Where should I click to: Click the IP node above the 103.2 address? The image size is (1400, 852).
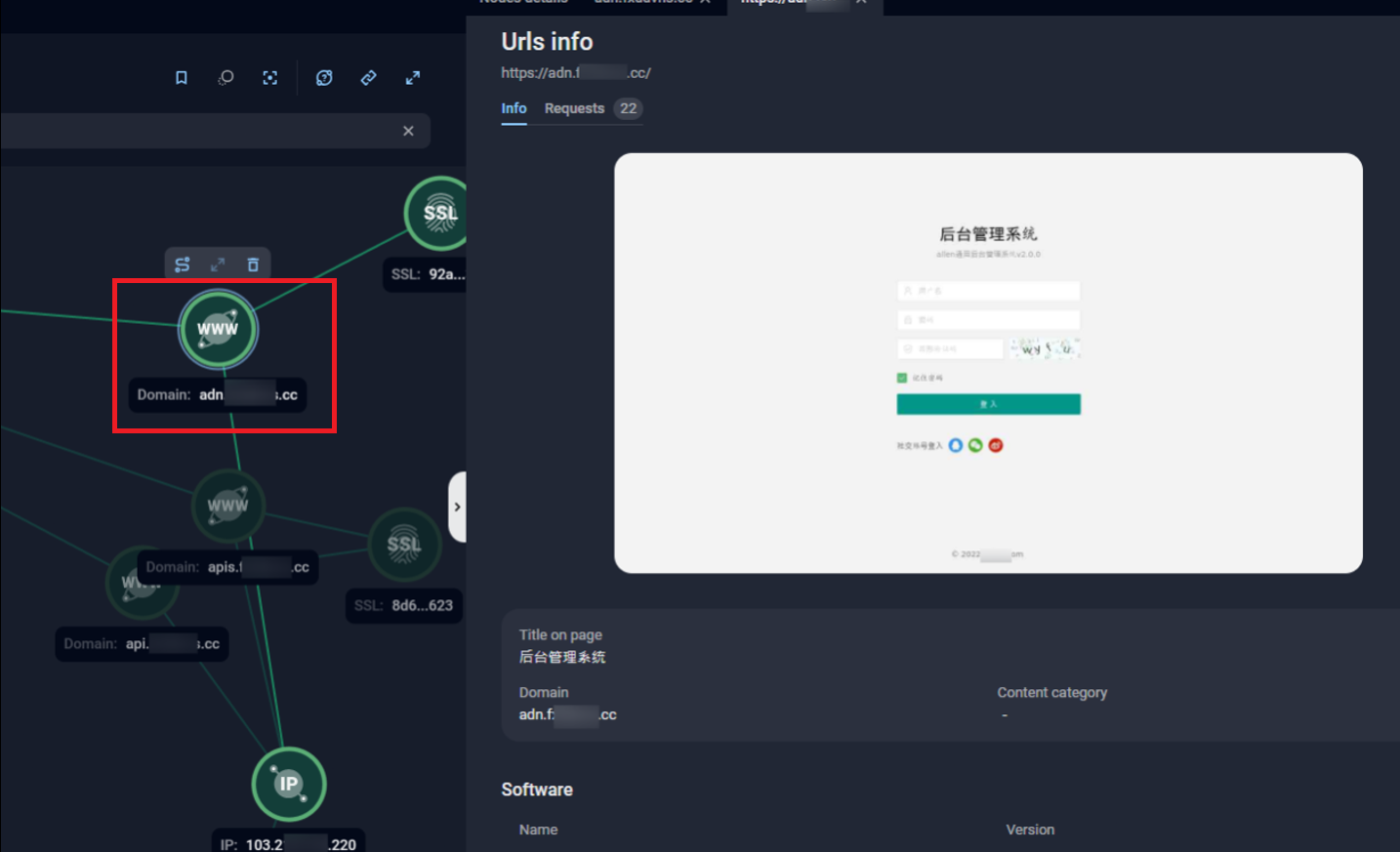(289, 784)
